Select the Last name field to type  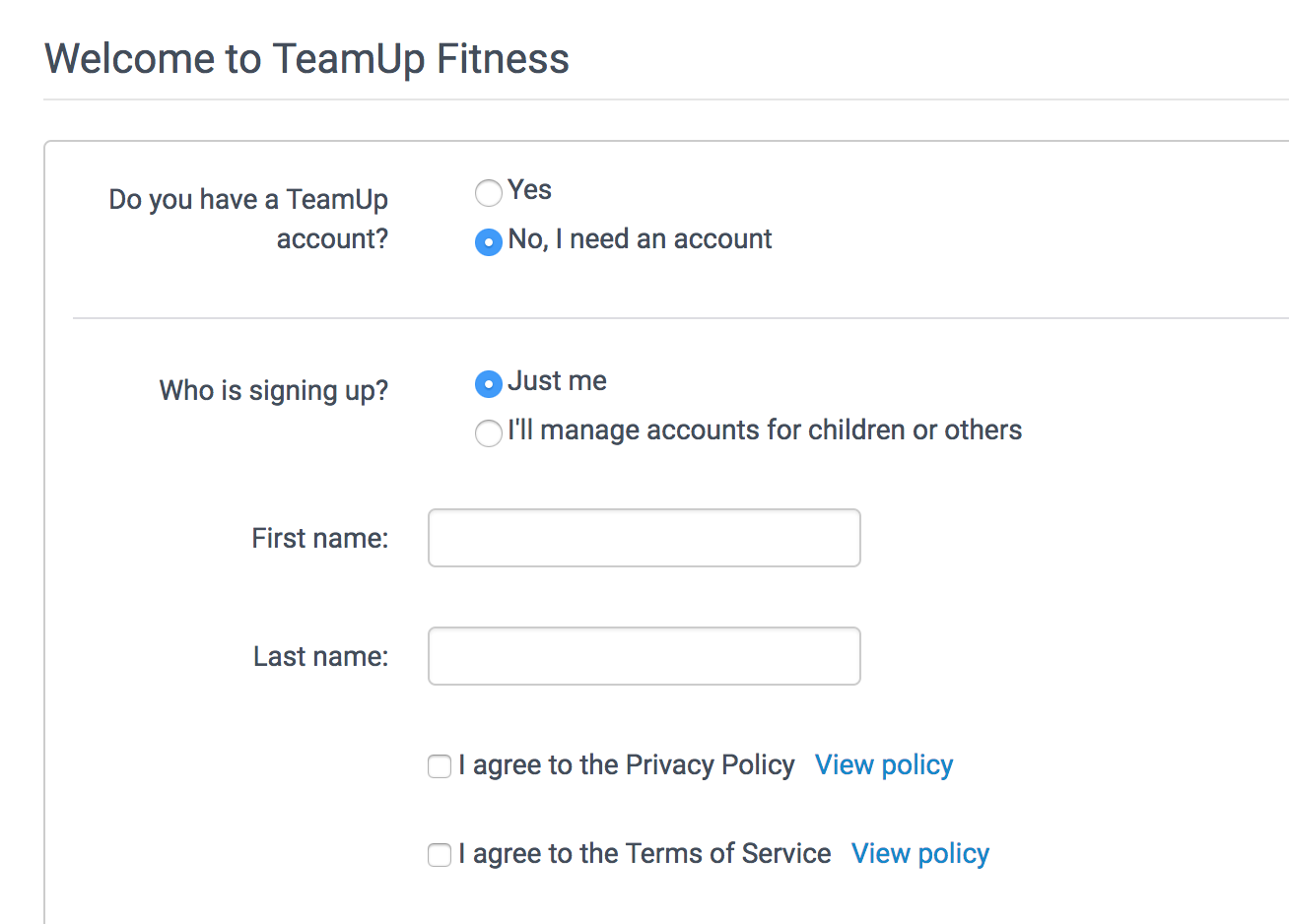pyautogui.click(x=644, y=656)
